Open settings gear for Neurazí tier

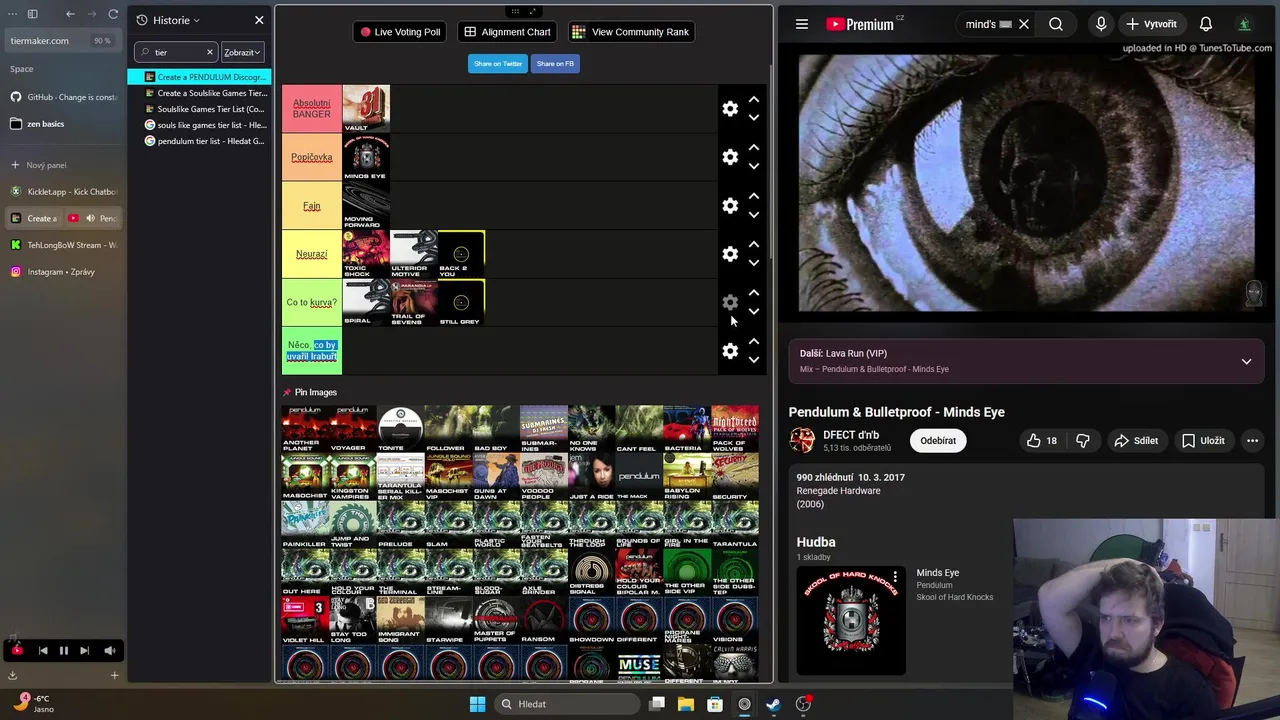tap(730, 254)
